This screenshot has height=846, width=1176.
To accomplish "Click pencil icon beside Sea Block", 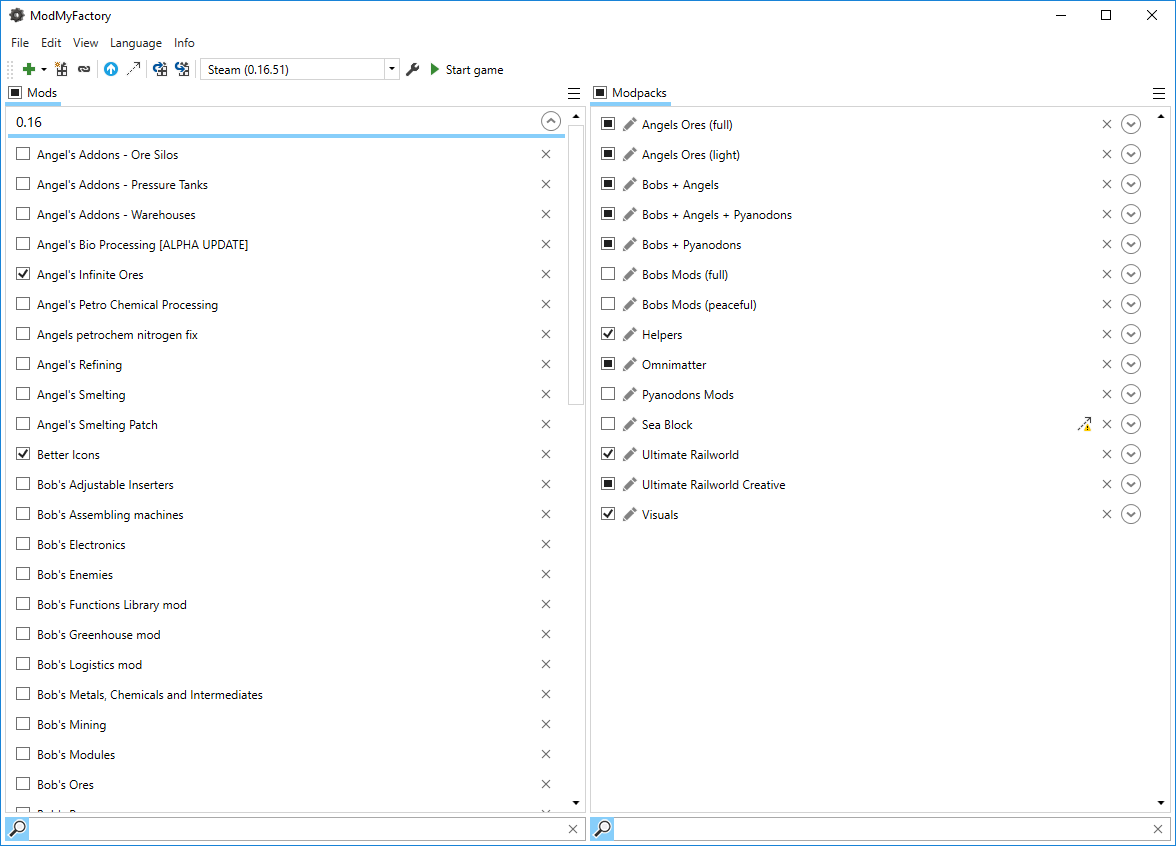I will coord(630,424).
